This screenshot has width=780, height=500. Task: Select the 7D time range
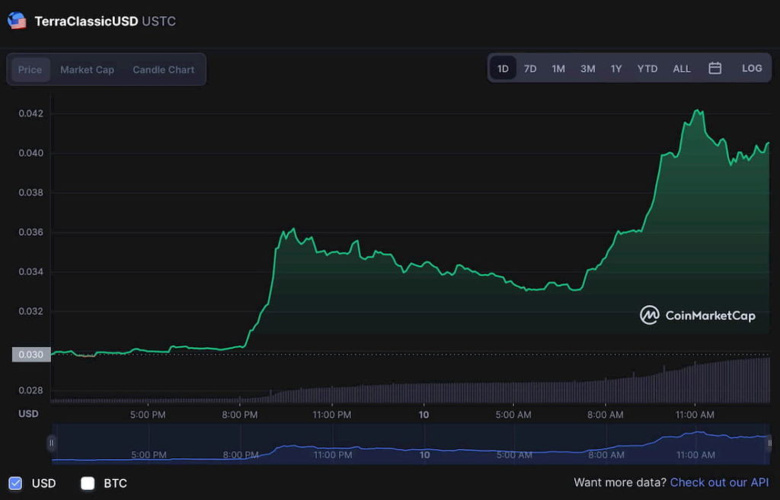(530, 69)
